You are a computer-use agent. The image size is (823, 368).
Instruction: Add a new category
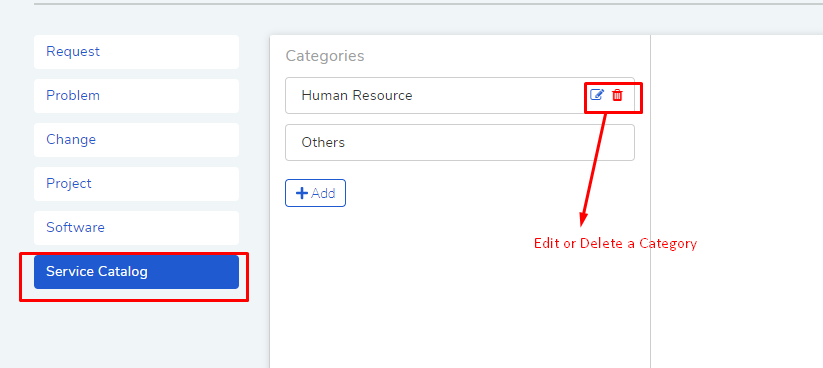pos(315,193)
